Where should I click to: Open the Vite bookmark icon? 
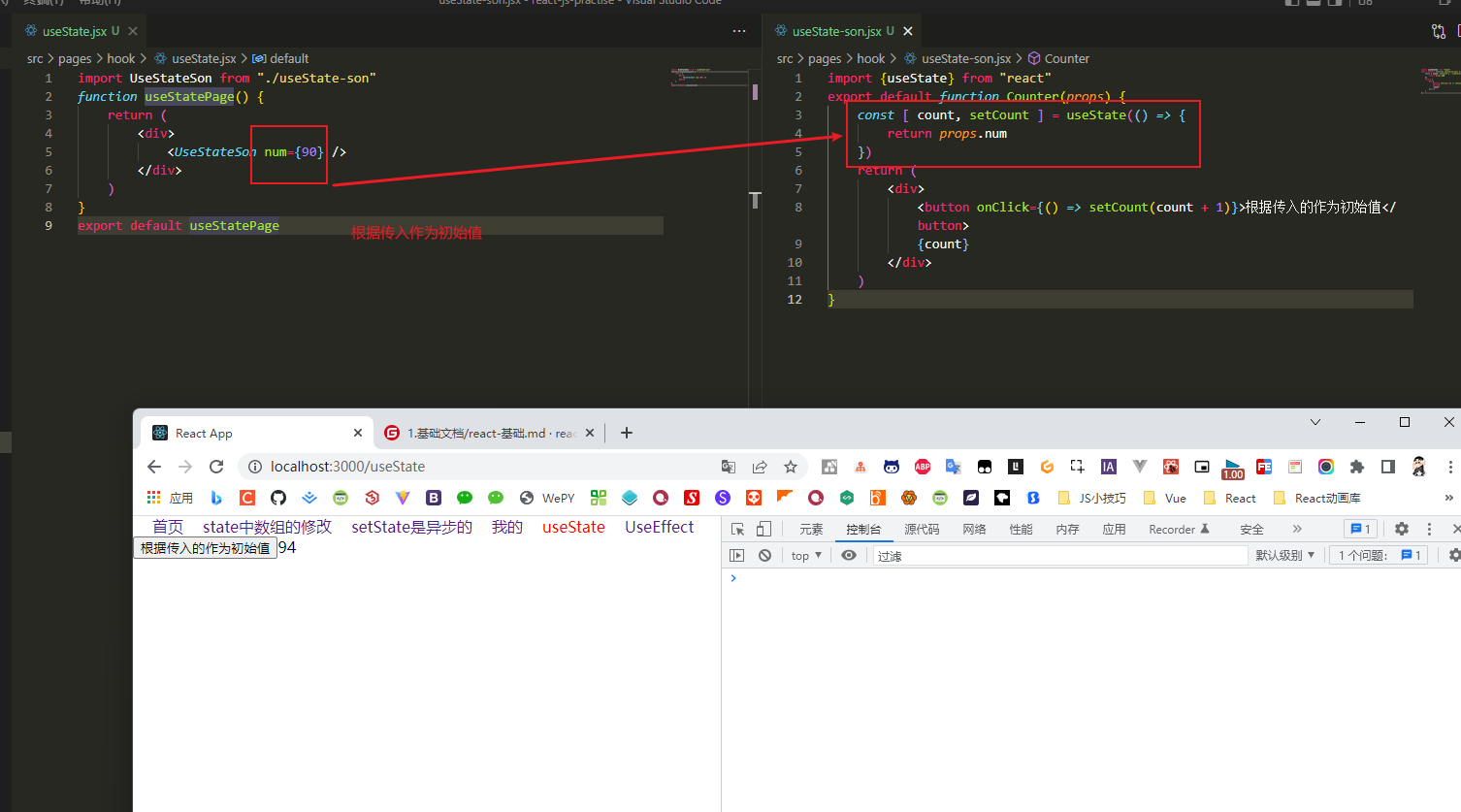click(x=403, y=498)
